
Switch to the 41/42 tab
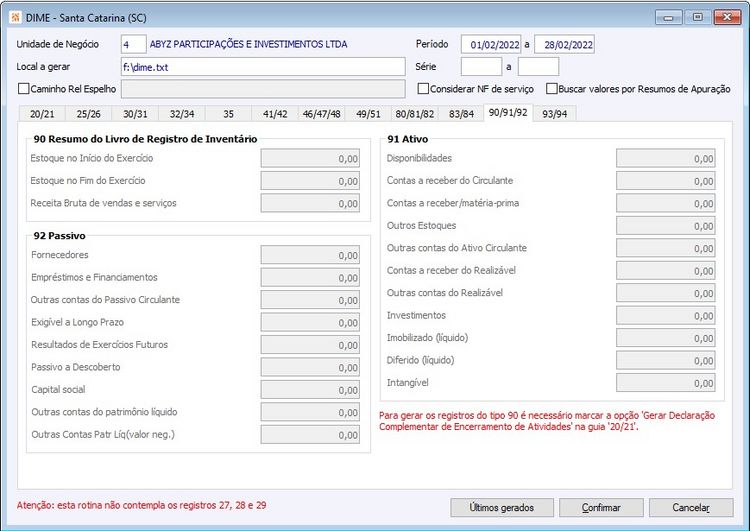pos(275,114)
